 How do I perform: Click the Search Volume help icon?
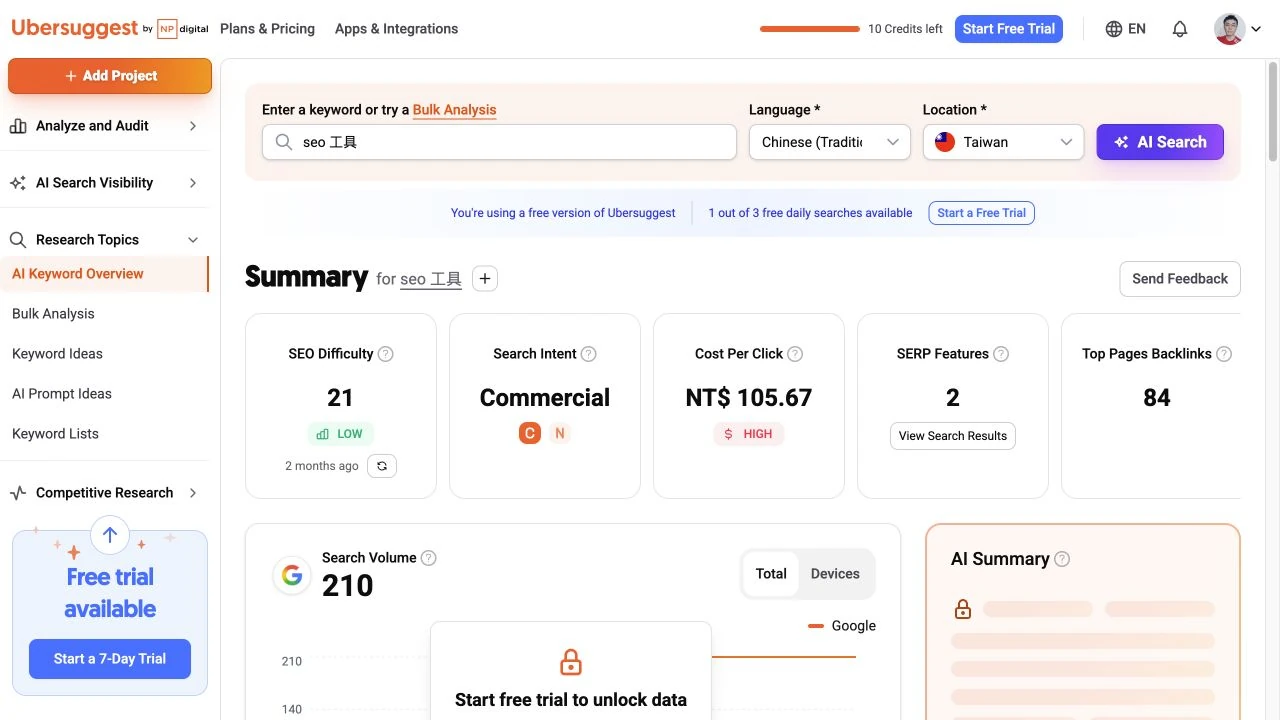pyautogui.click(x=429, y=558)
